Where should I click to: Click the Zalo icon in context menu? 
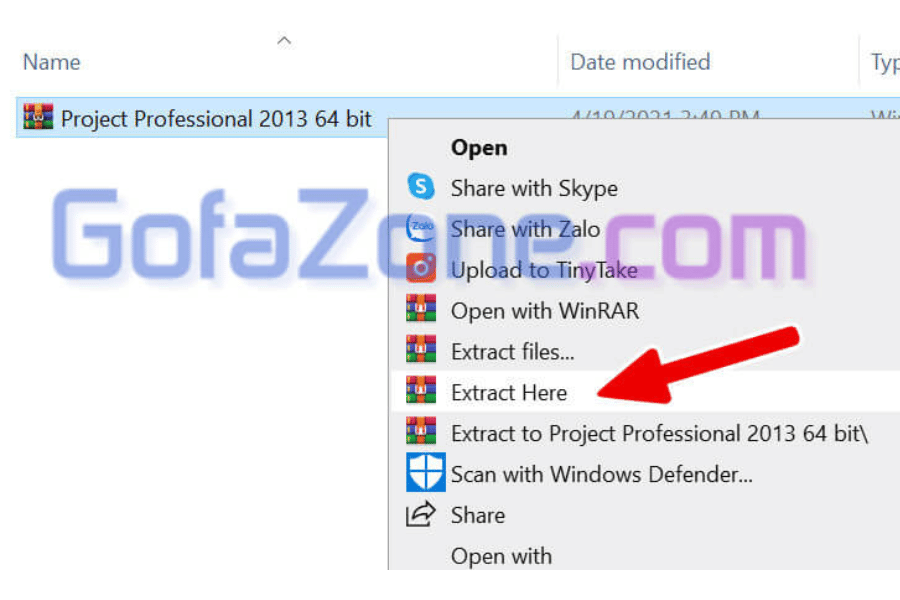(421, 227)
